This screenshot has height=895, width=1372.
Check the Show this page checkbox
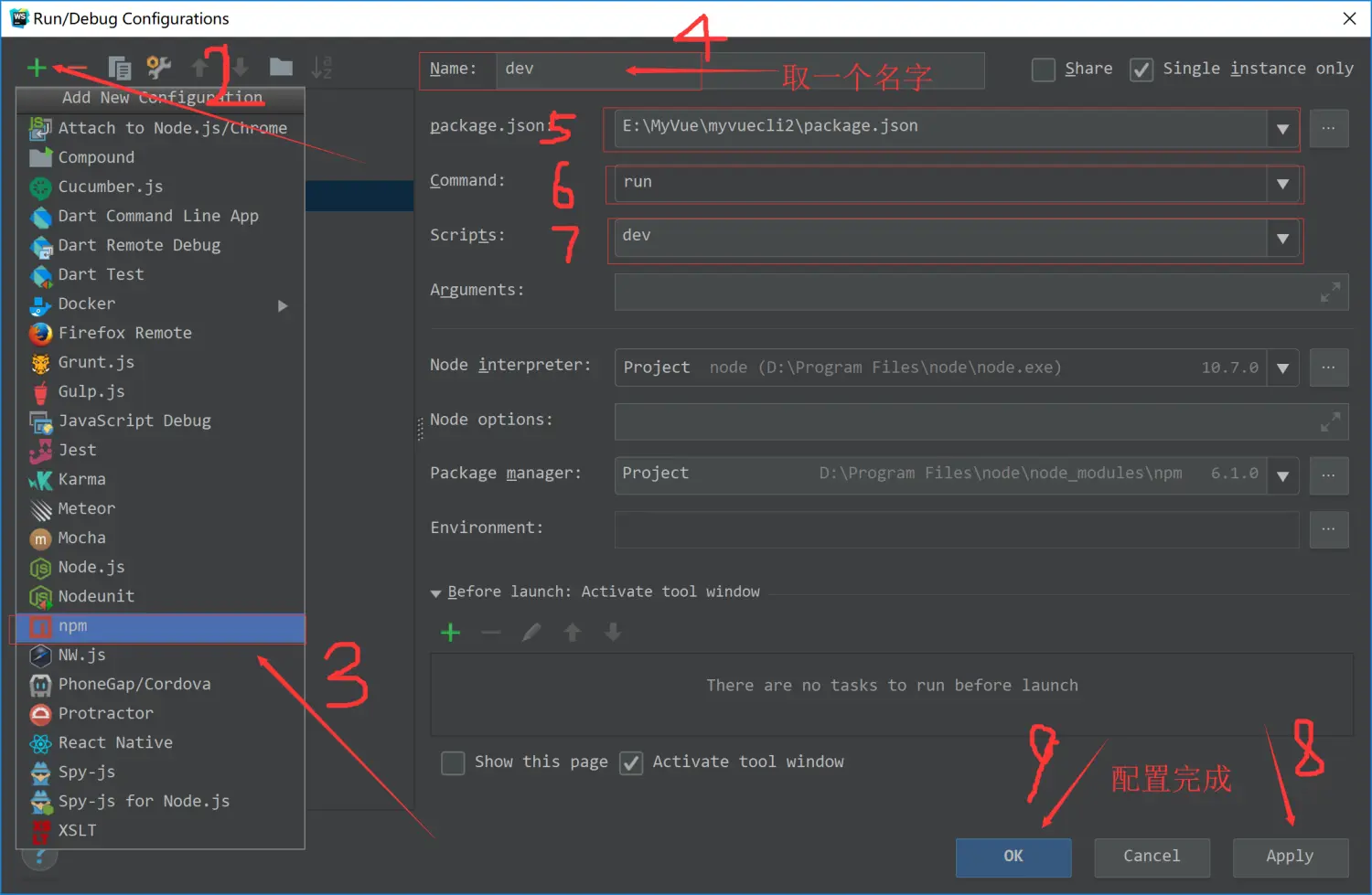click(x=453, y=762)
